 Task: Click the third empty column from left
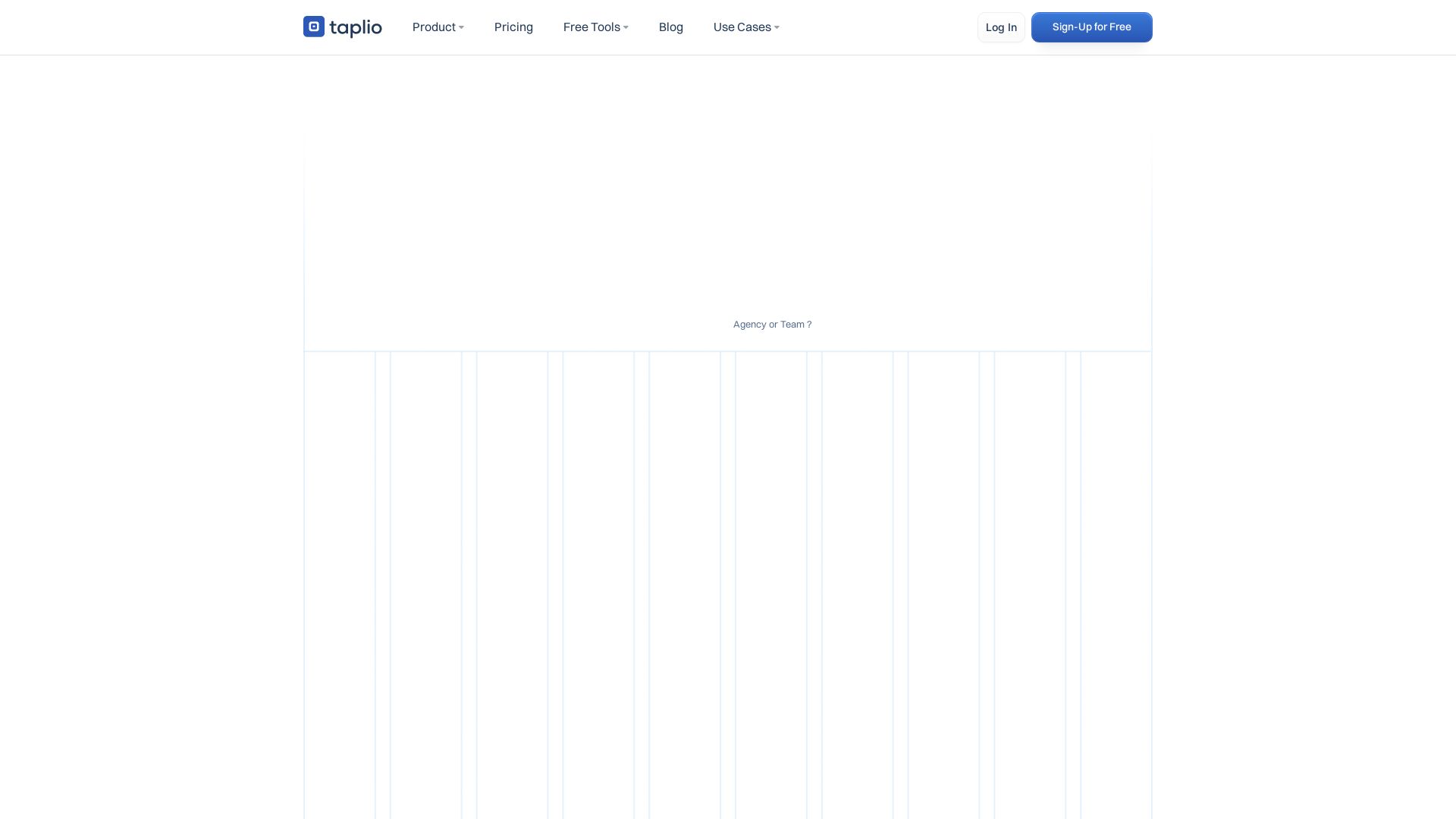(x=513, y=584)
